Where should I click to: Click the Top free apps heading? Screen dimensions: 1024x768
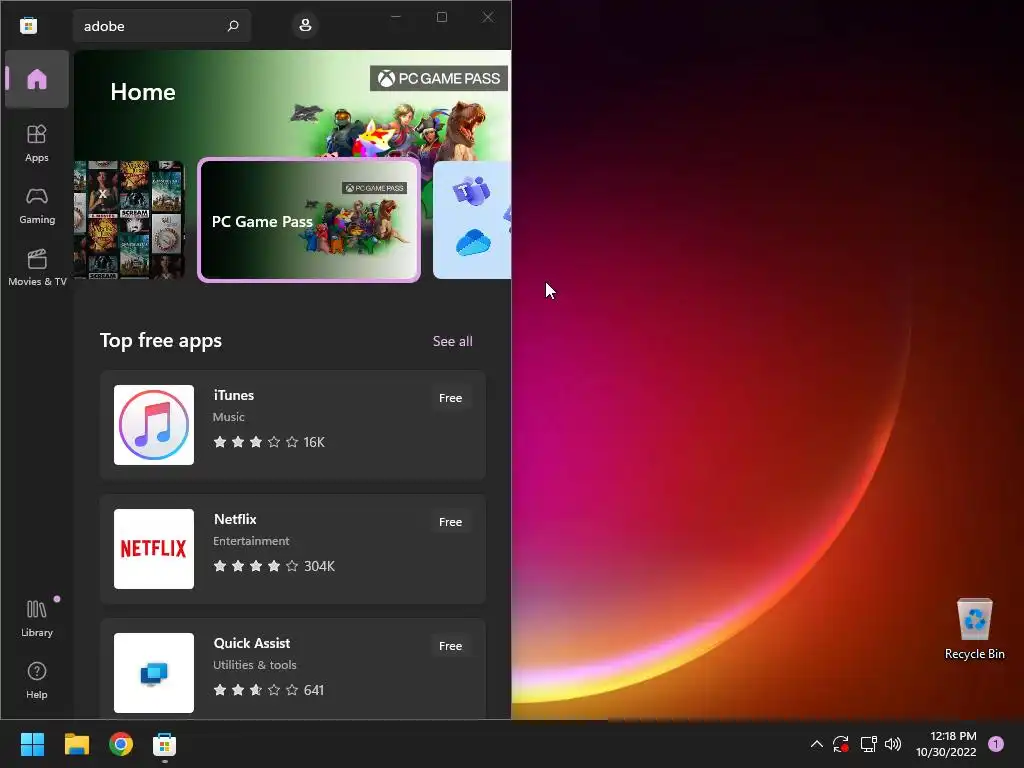(161, 341)
